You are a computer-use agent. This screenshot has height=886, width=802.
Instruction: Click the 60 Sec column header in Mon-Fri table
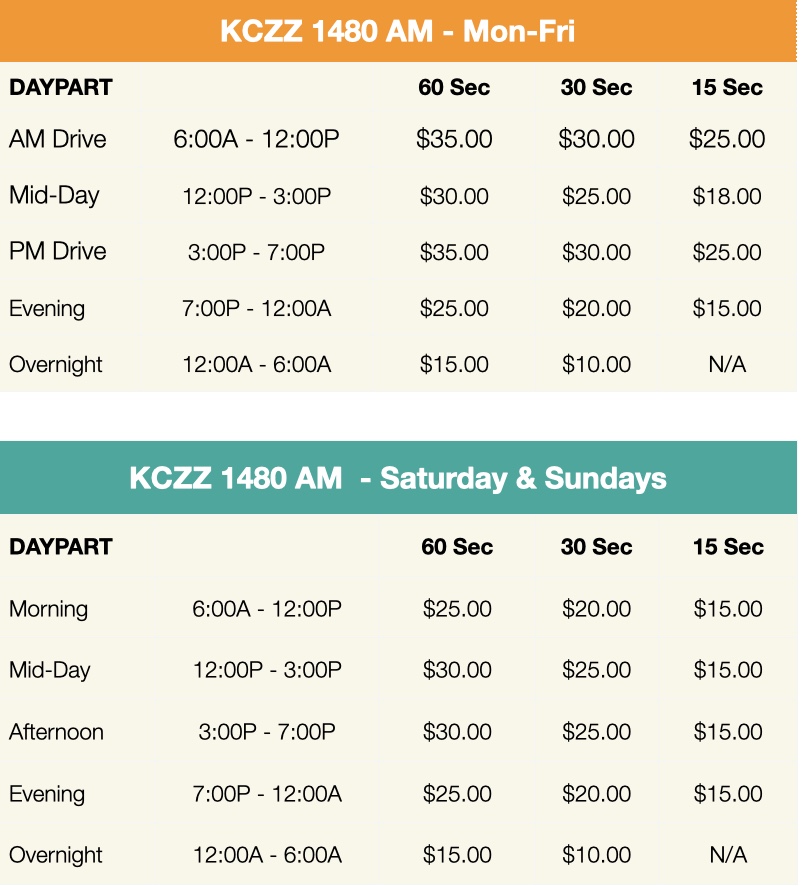pos(454,88)
